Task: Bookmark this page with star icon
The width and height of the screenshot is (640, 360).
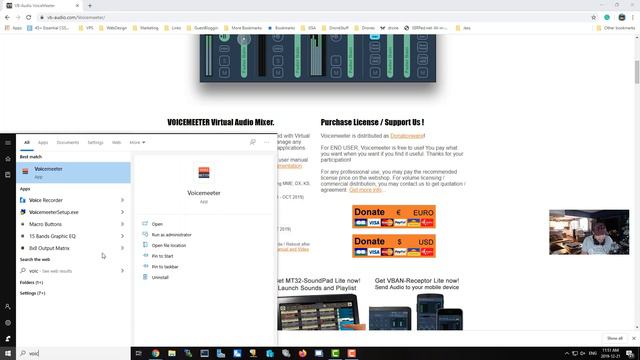Action: [x=593, y=18]
